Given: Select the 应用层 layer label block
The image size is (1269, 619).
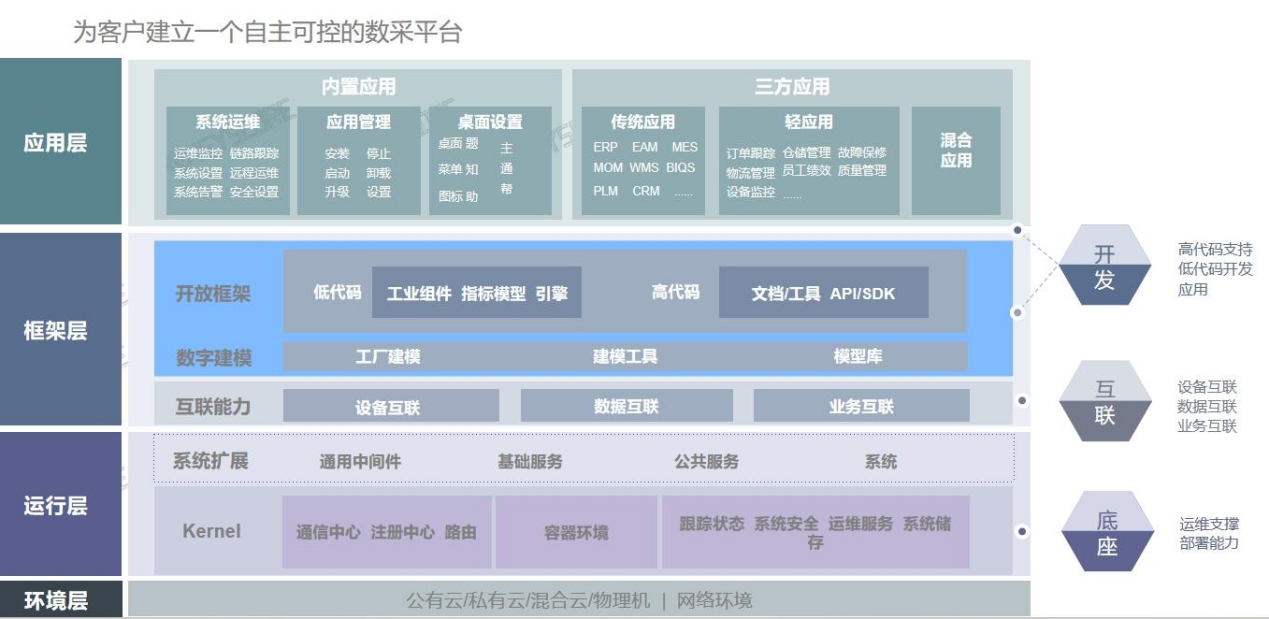Looking at the screenshot, I should point(61,141).
